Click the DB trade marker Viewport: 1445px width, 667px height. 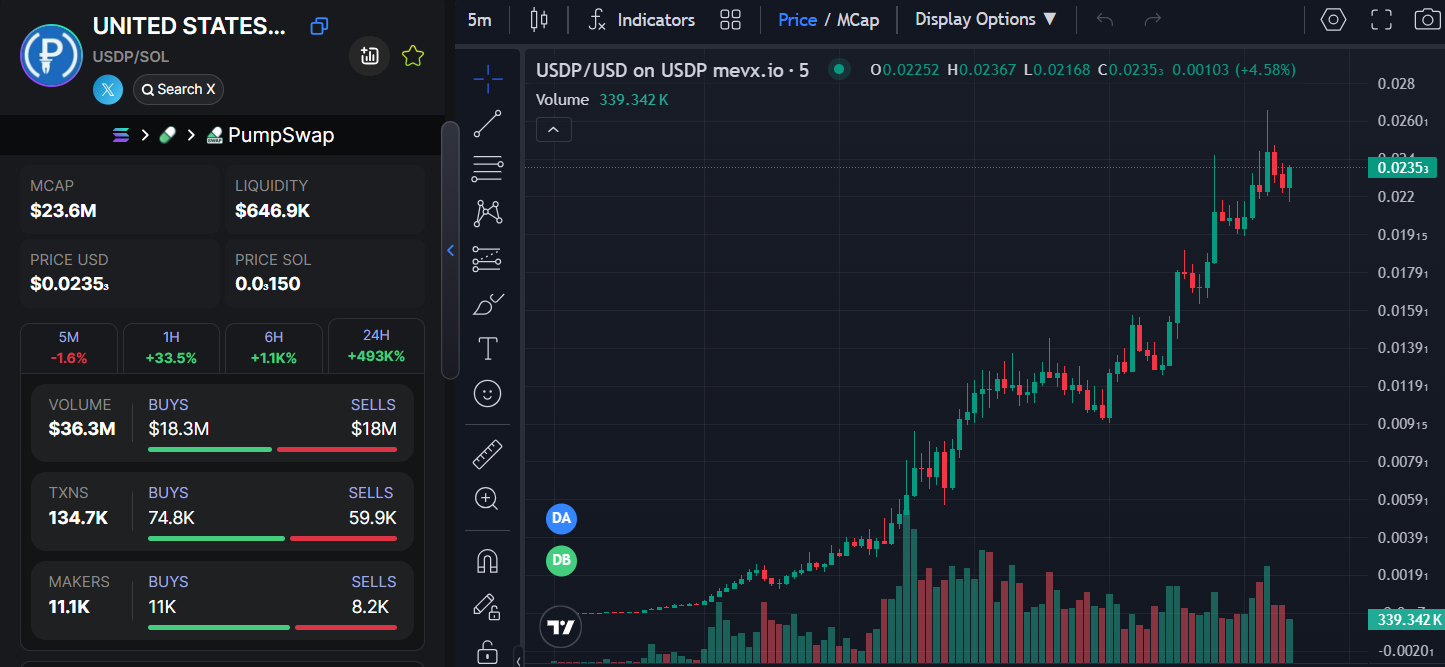(x=561, y=560)
